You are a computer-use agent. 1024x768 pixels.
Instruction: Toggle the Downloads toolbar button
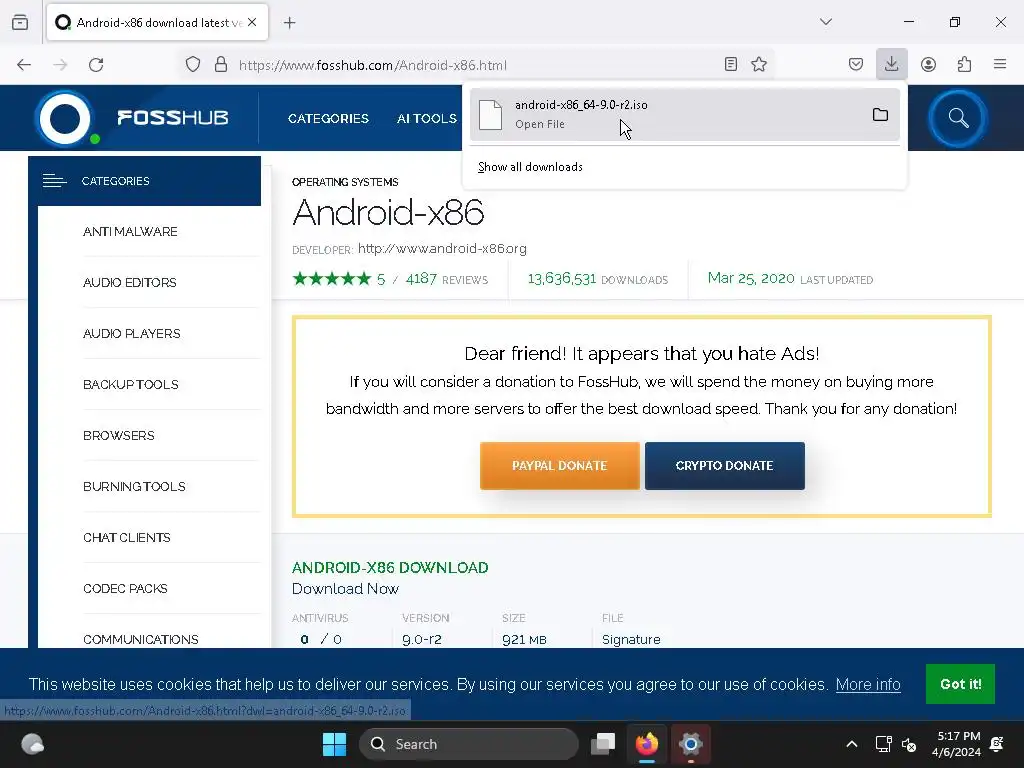[x=891, y=64]
